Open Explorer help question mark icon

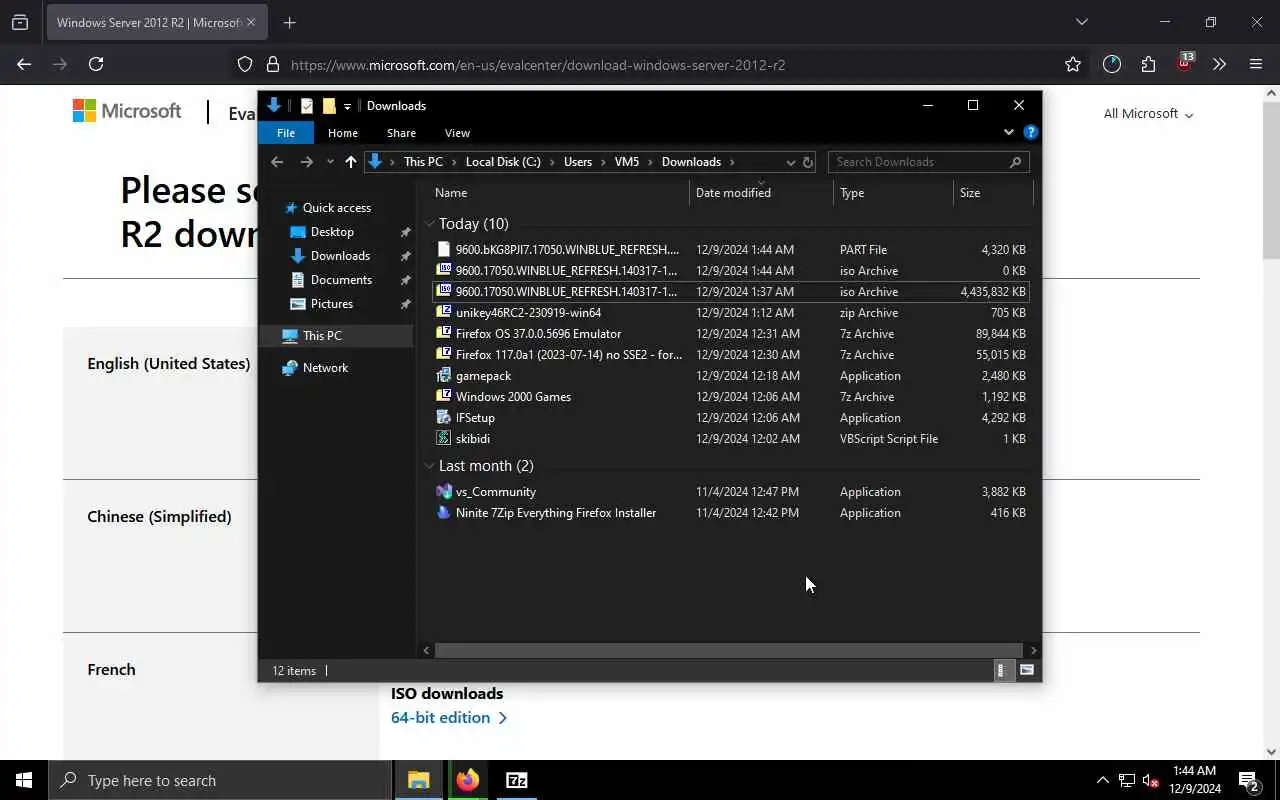tap(1031, 132)
